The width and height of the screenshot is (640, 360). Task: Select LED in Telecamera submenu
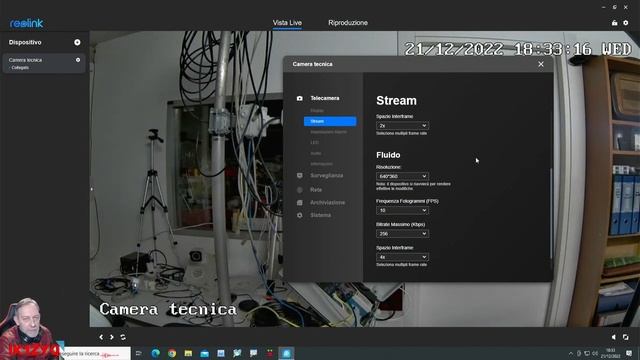coord(314,142)
